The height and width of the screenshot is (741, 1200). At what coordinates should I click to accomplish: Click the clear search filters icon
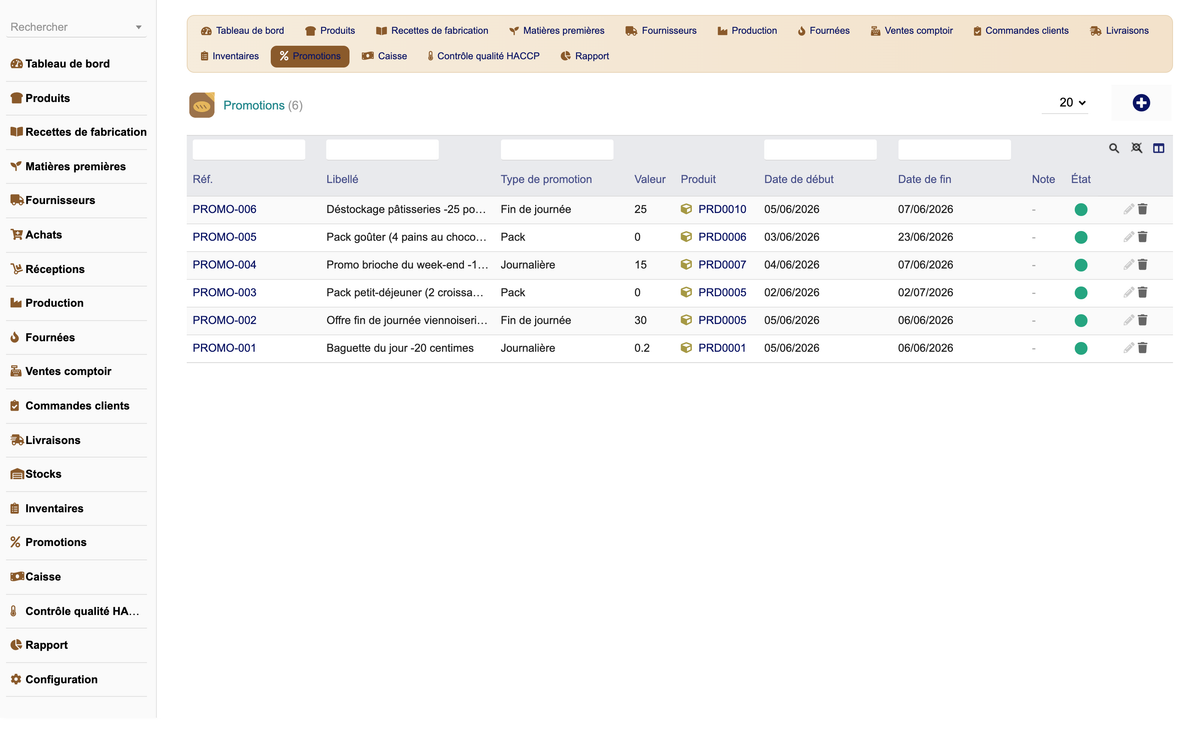[1137, 148]
